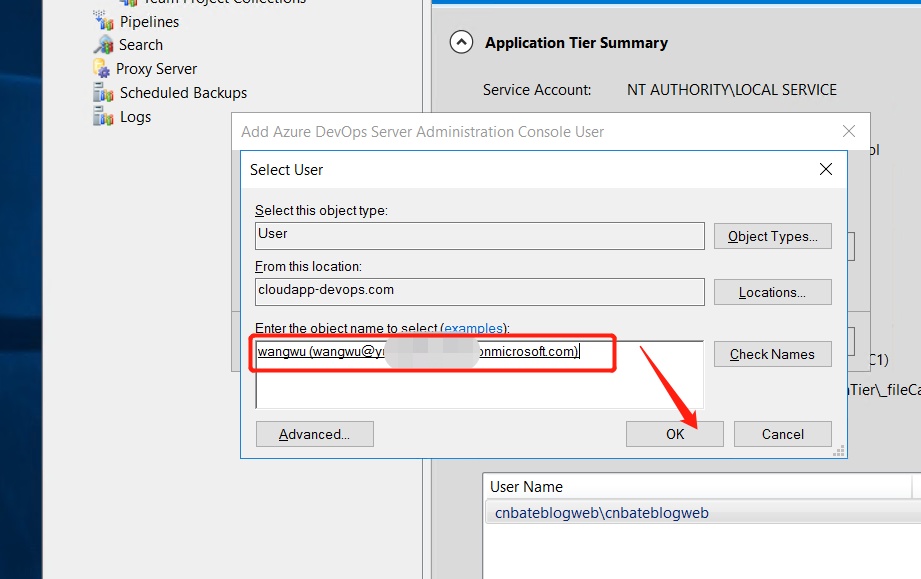Collapse the Application Tier Summary section
Viewport: 921px width, 579px height.
[461, 42]
